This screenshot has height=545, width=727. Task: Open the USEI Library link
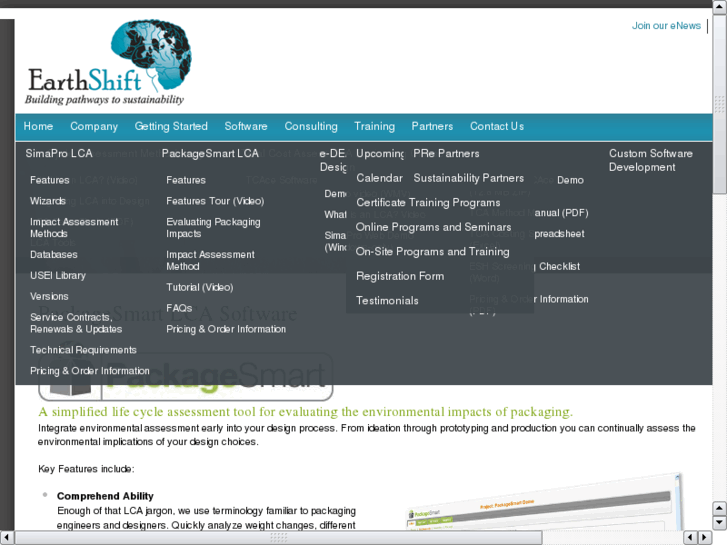click(58, 275)
